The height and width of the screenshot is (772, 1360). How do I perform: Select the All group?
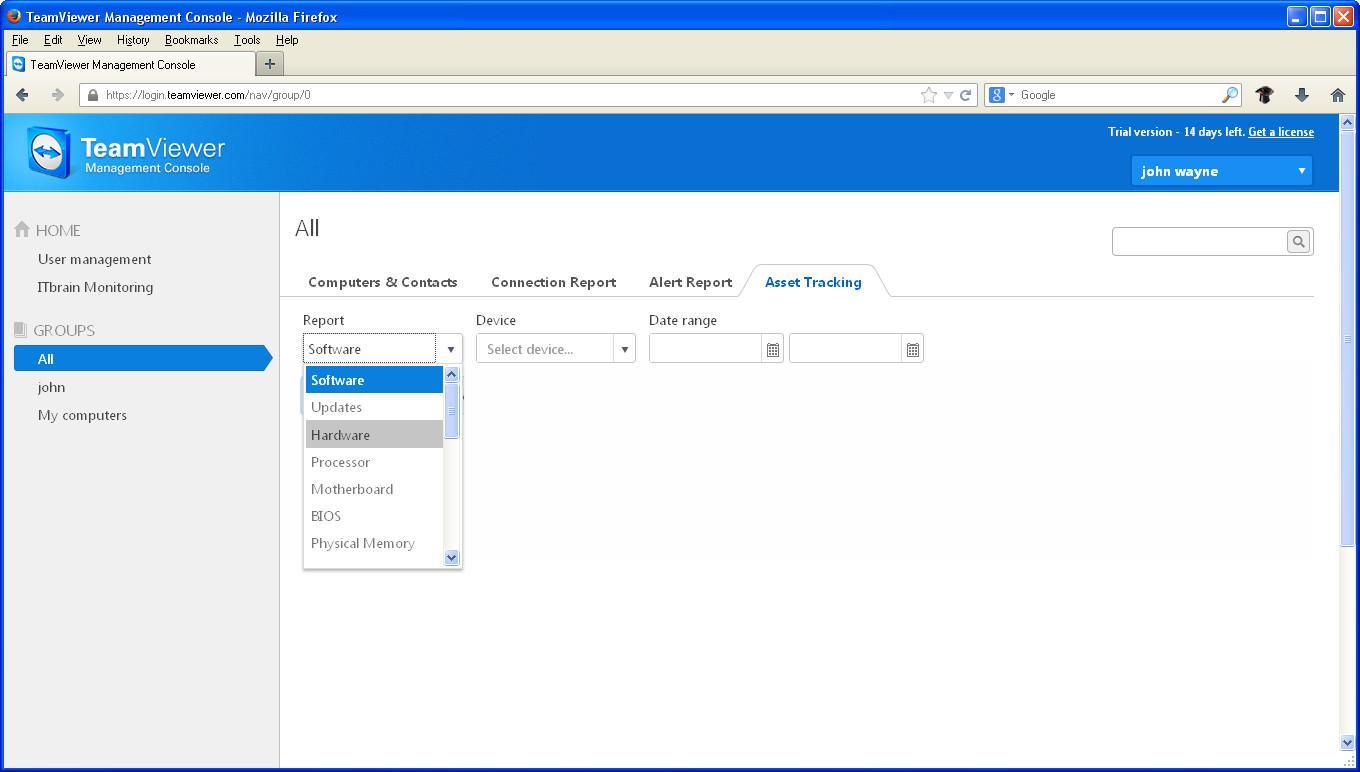[142, 359]
